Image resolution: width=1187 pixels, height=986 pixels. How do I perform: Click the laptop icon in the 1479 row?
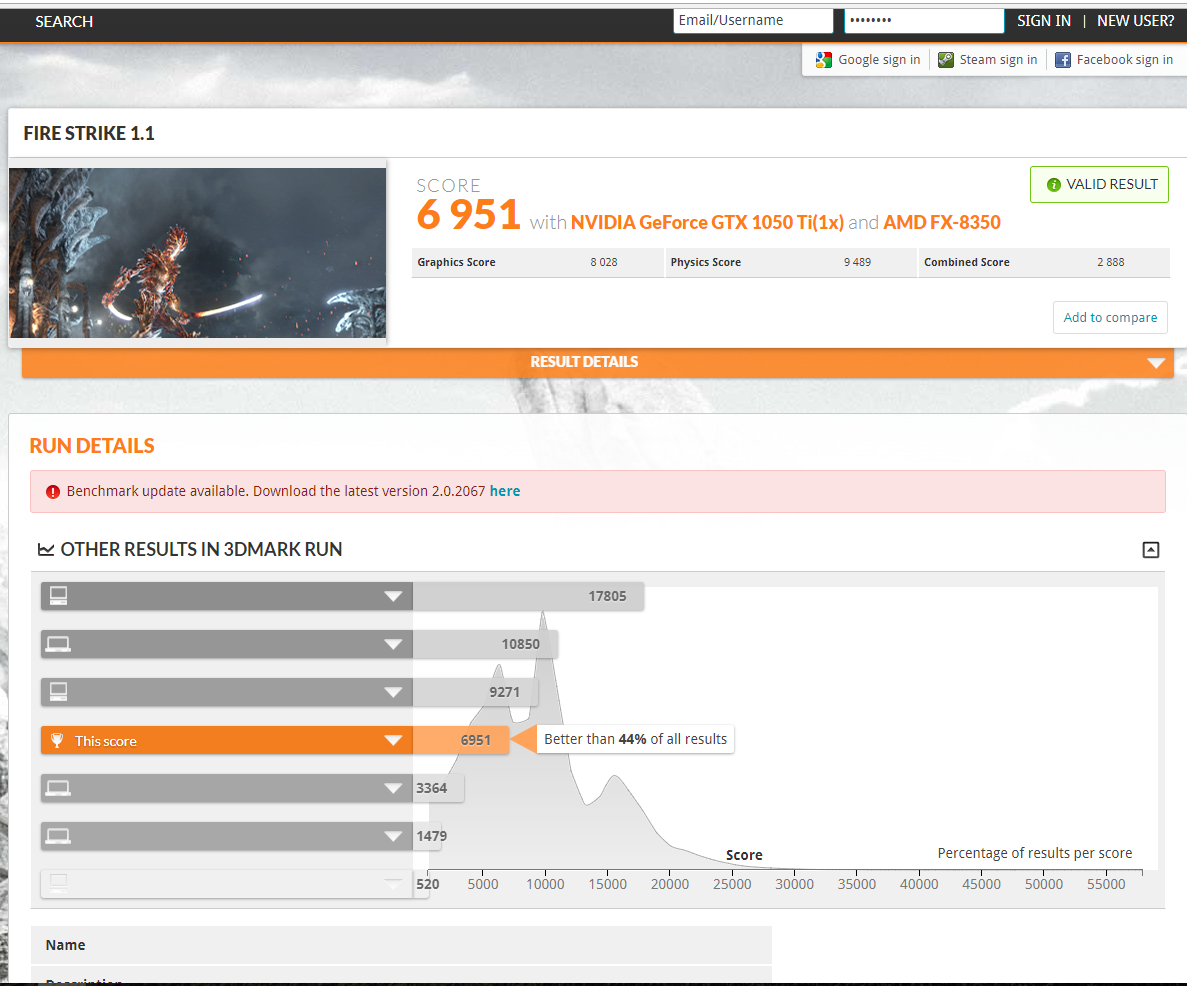58,836
